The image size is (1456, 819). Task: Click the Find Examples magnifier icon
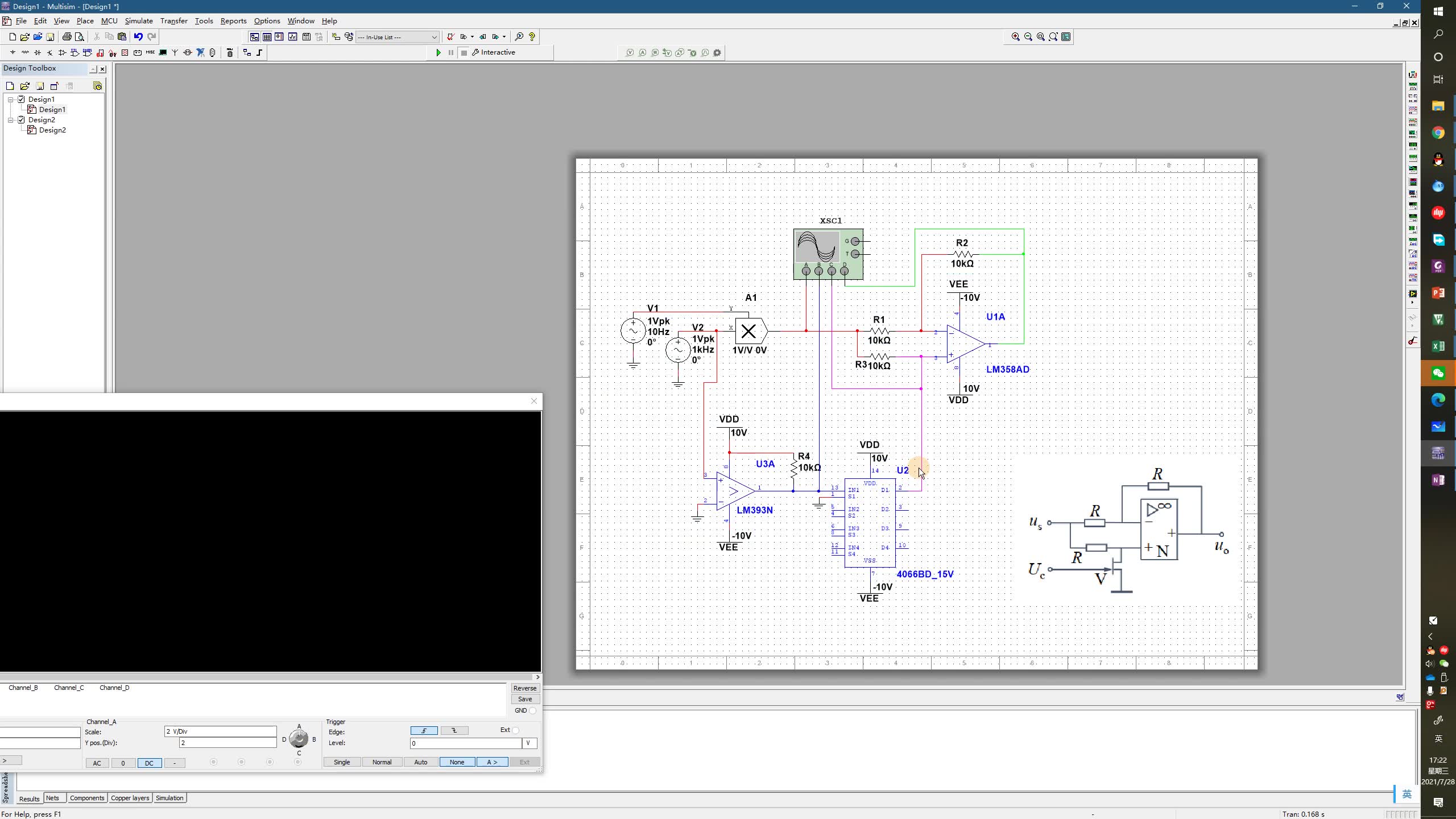(x=519, y=37)
